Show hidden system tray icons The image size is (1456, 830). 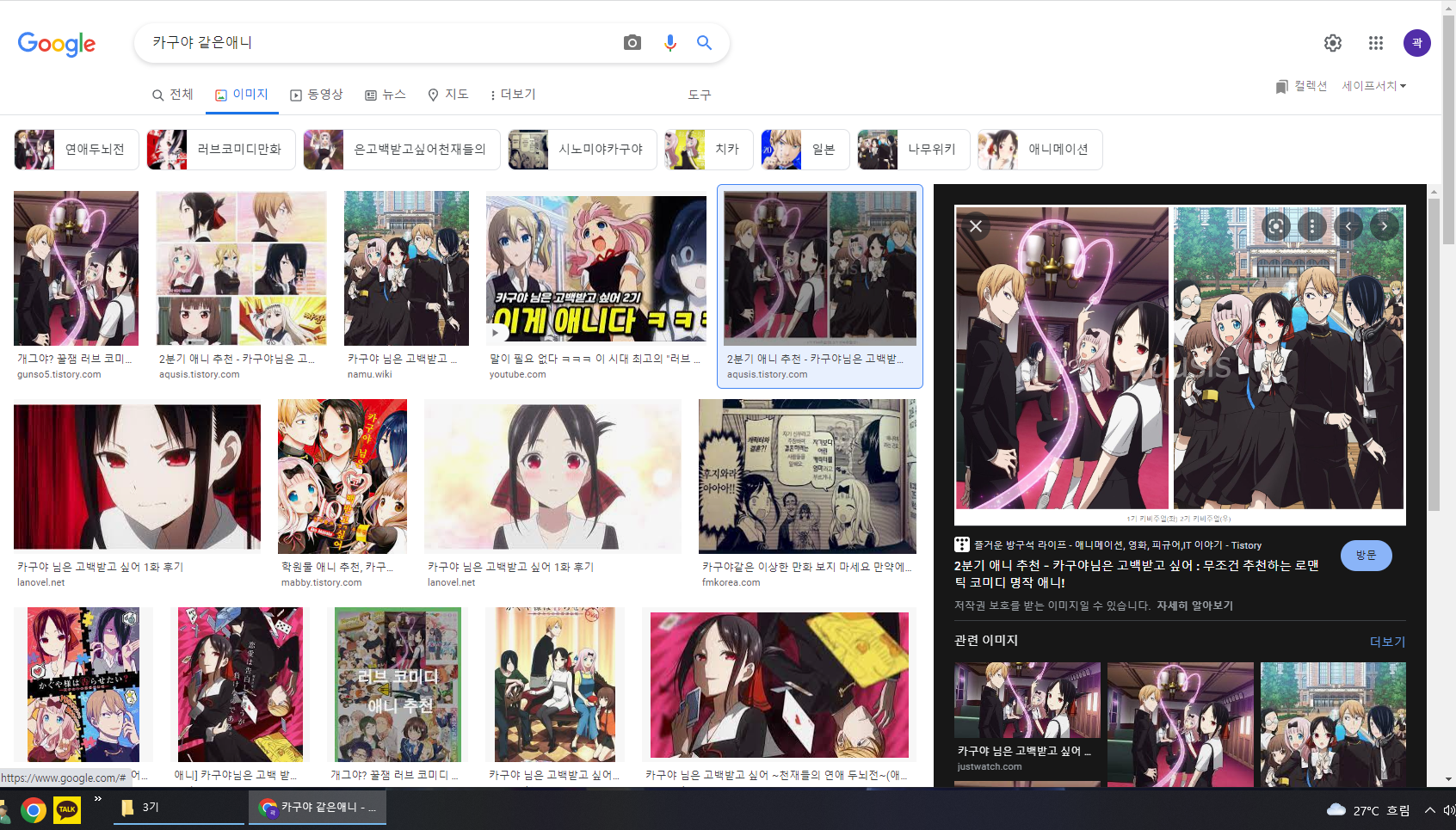point(1429,810)
